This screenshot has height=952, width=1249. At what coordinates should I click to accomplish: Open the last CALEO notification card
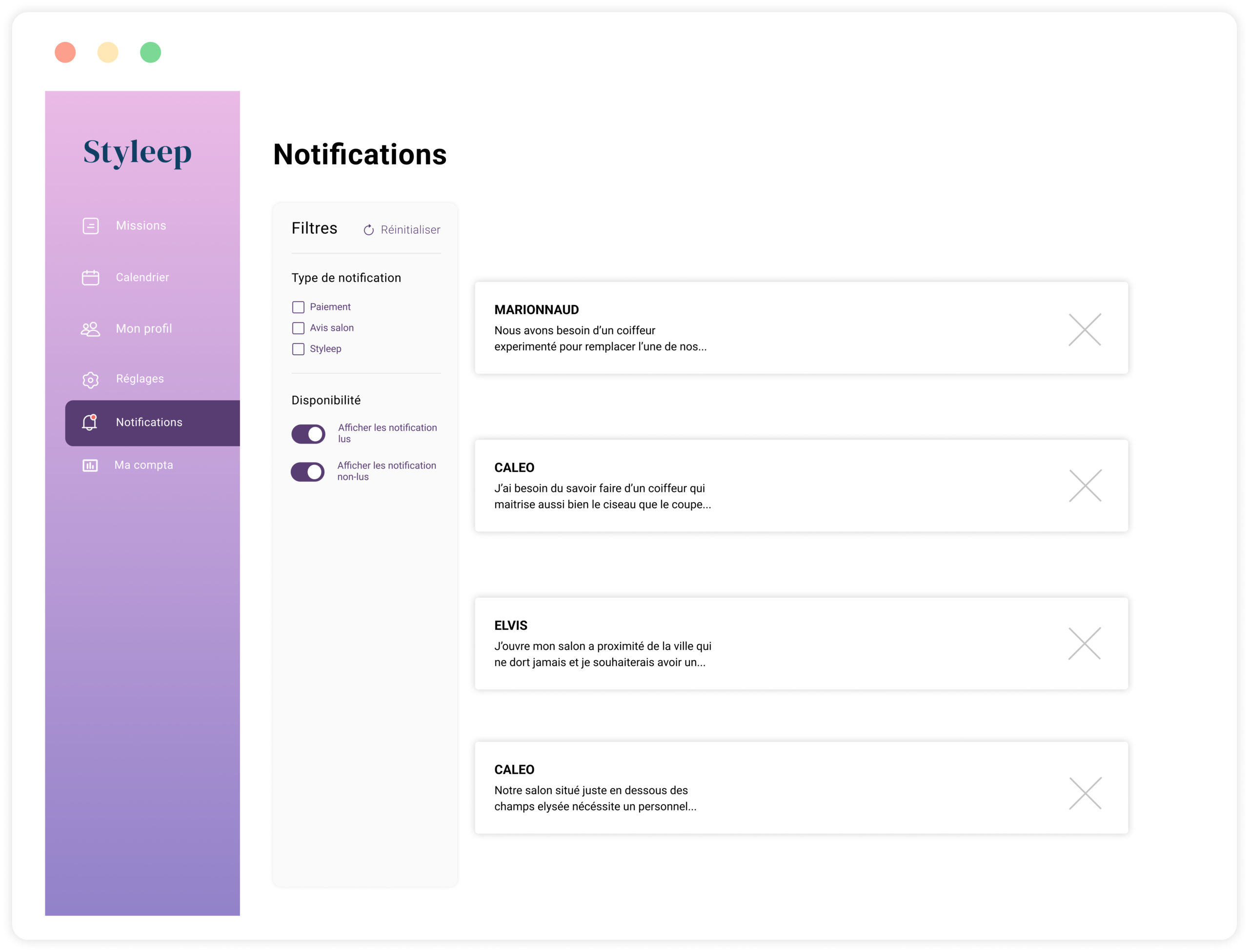[736, 788]
